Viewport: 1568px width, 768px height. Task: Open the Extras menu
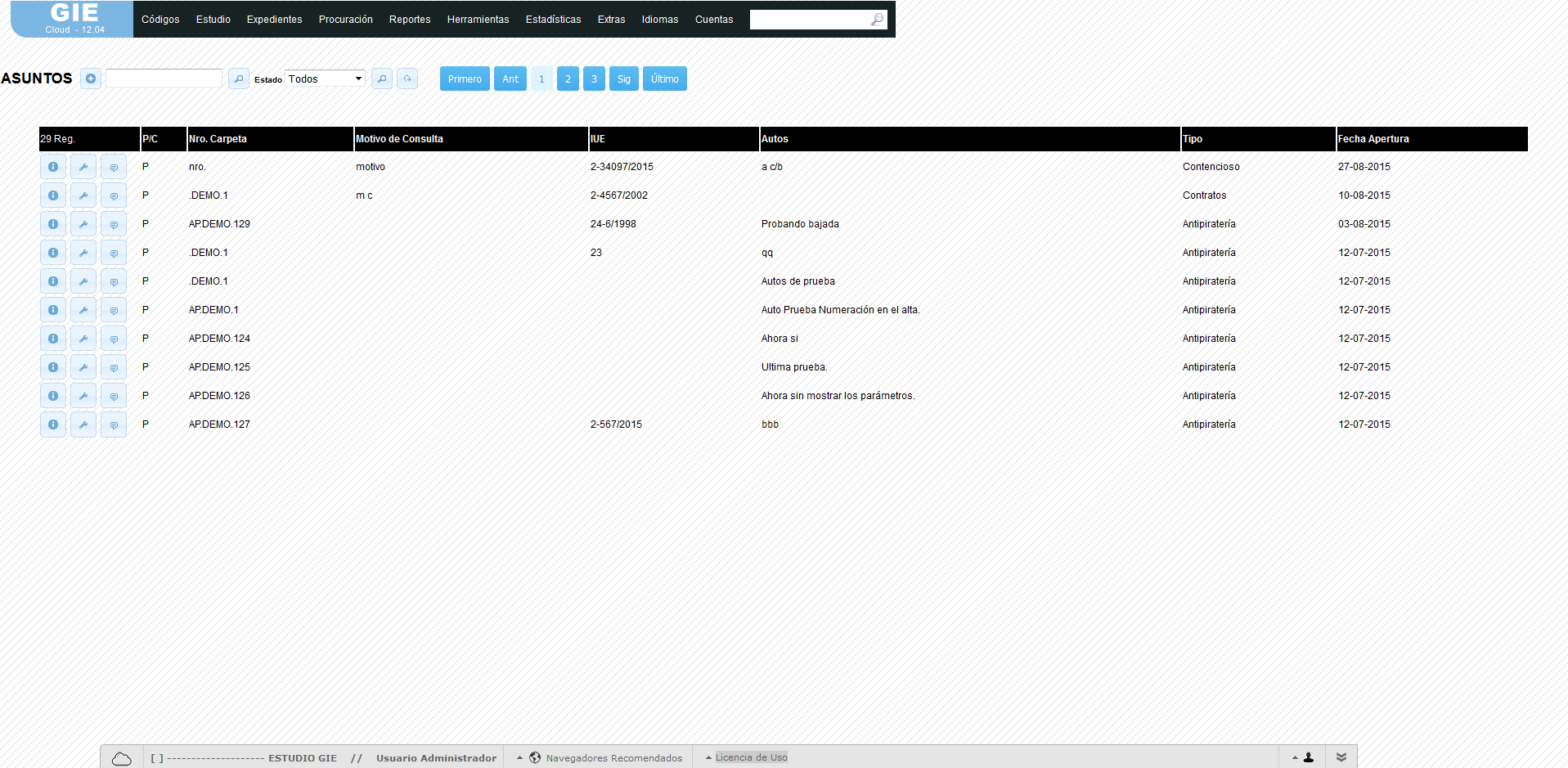point(612,20)
